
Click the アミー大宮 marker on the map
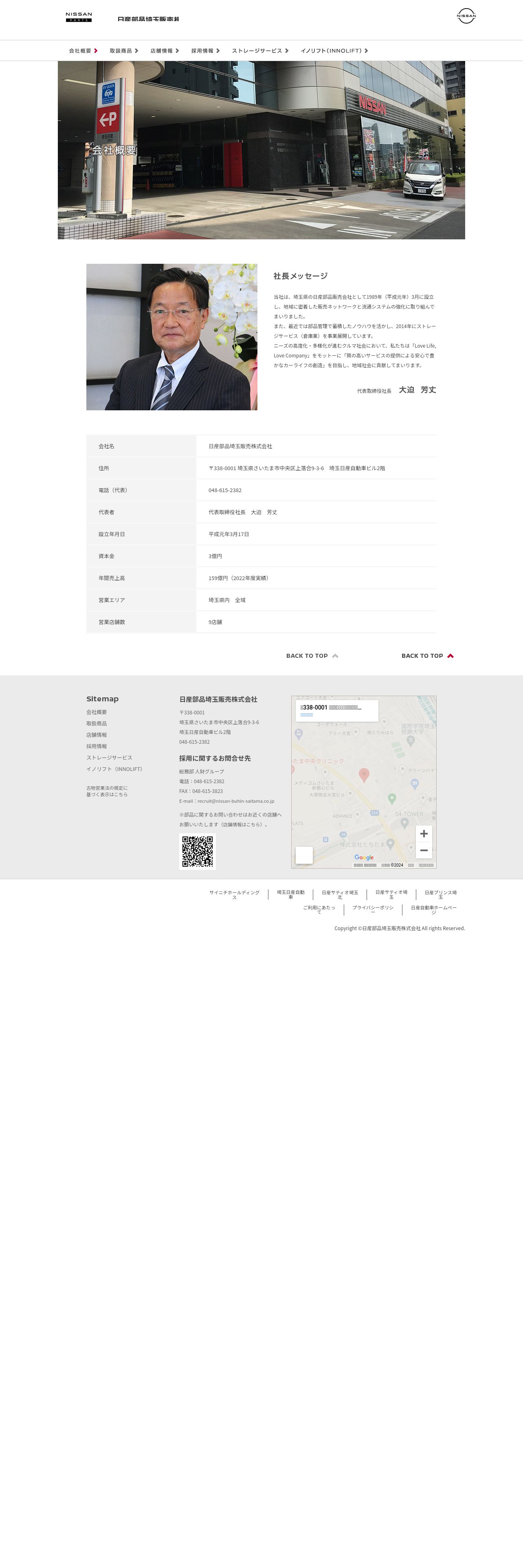[x=356, y=733]
